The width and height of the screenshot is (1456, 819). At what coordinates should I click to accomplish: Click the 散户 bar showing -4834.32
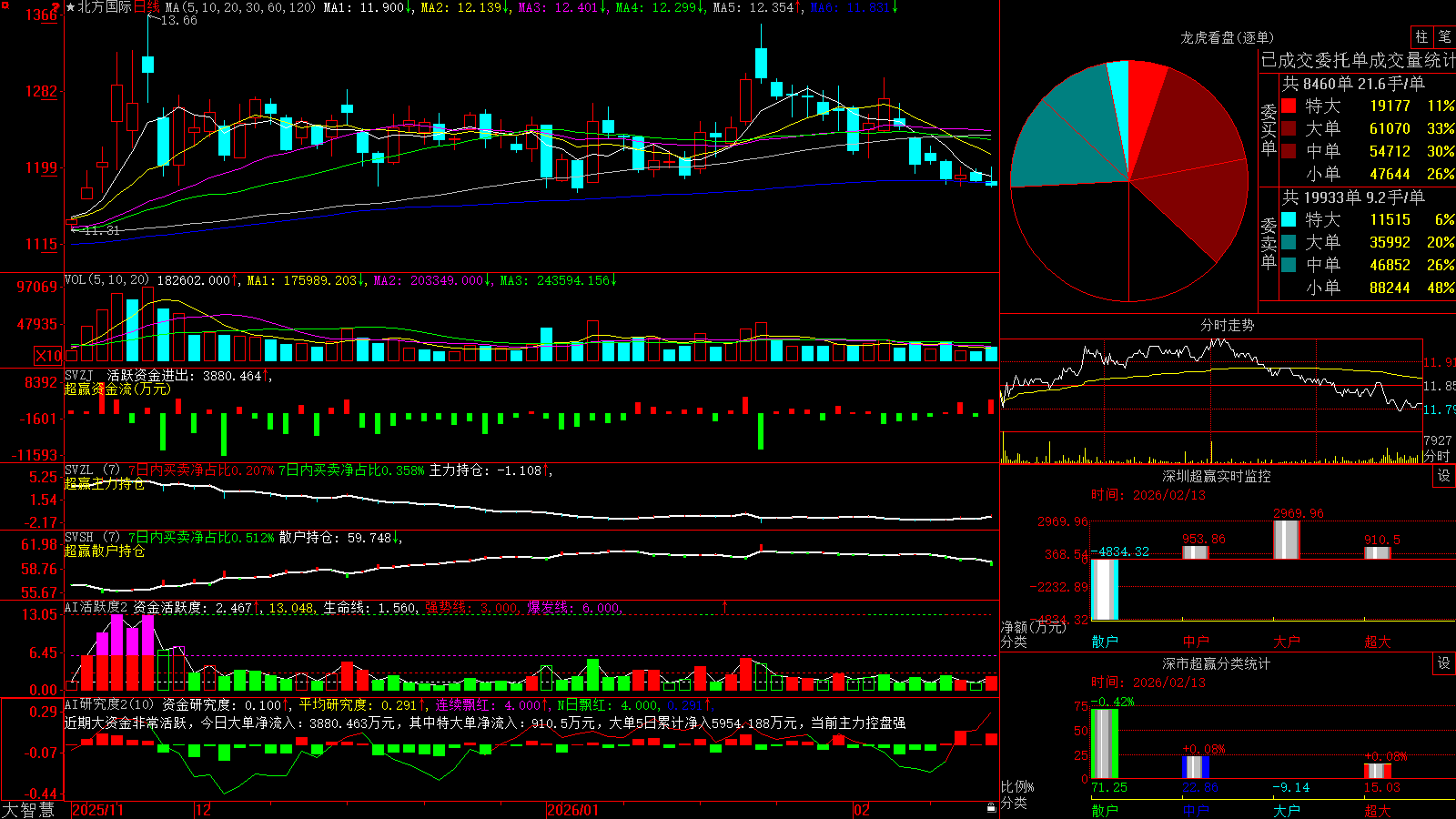(x=1105, y=590)
